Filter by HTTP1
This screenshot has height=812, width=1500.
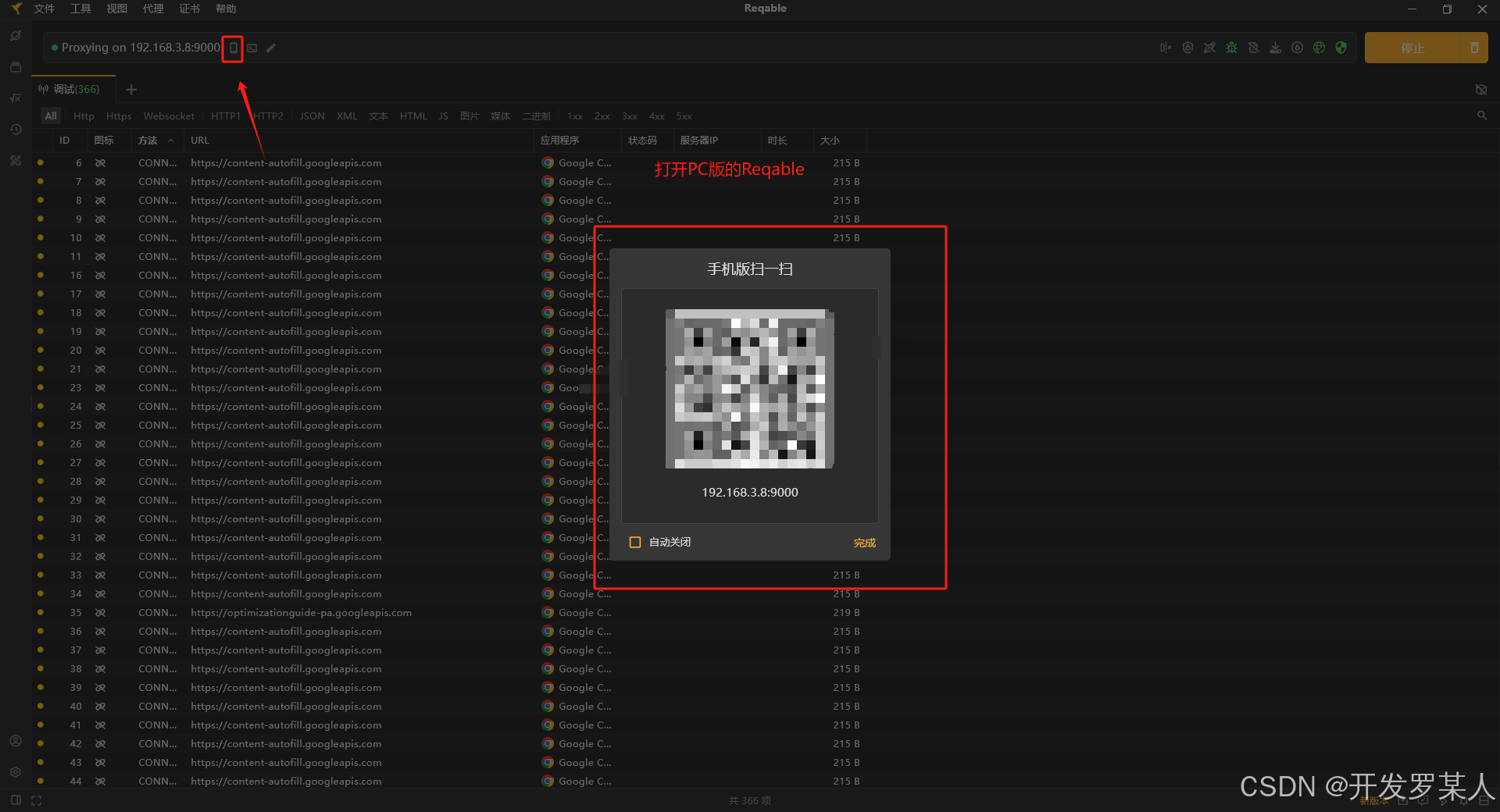226,116
